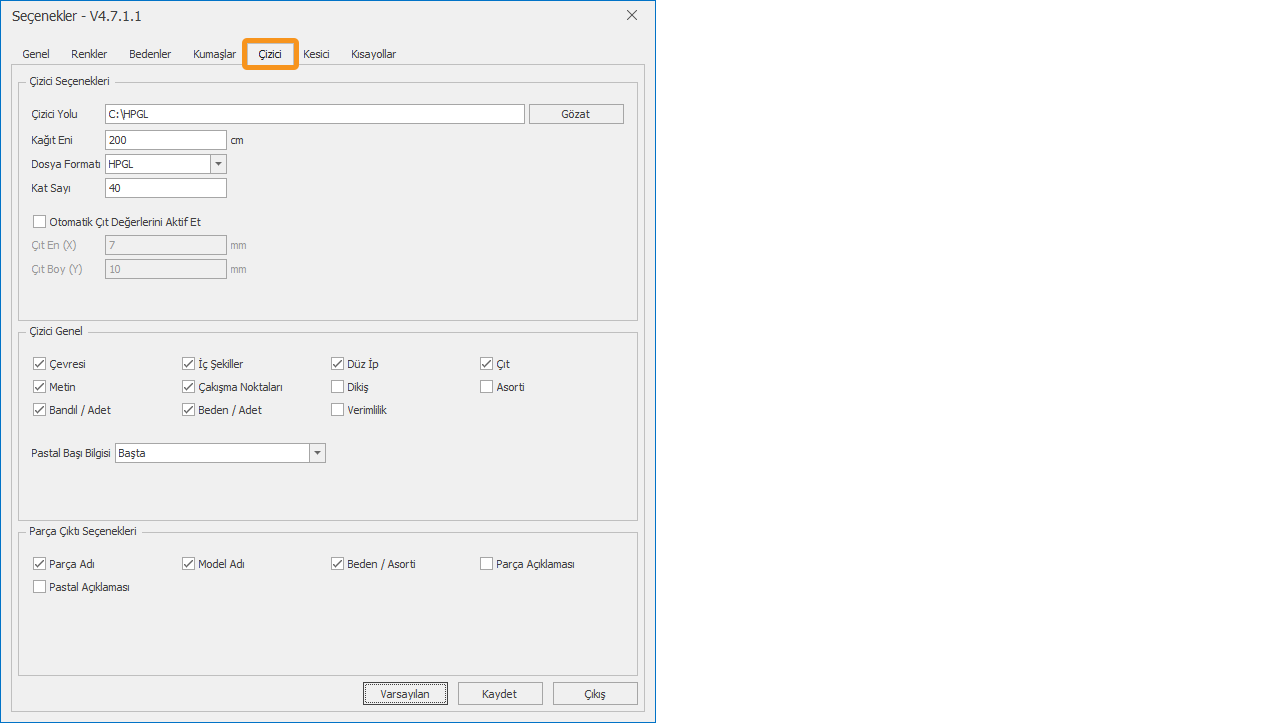Select the Kumaşlar tab
1270x723 pixels.
coord(214,54)
